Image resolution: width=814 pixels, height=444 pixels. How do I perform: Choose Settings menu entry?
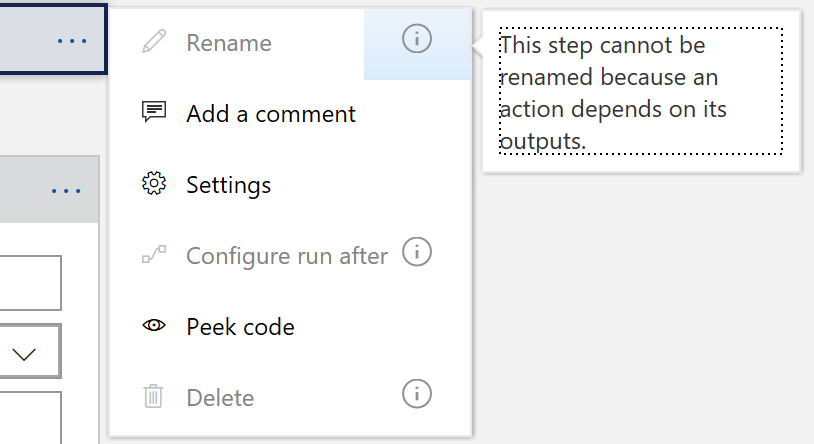(x=228, y=185)
